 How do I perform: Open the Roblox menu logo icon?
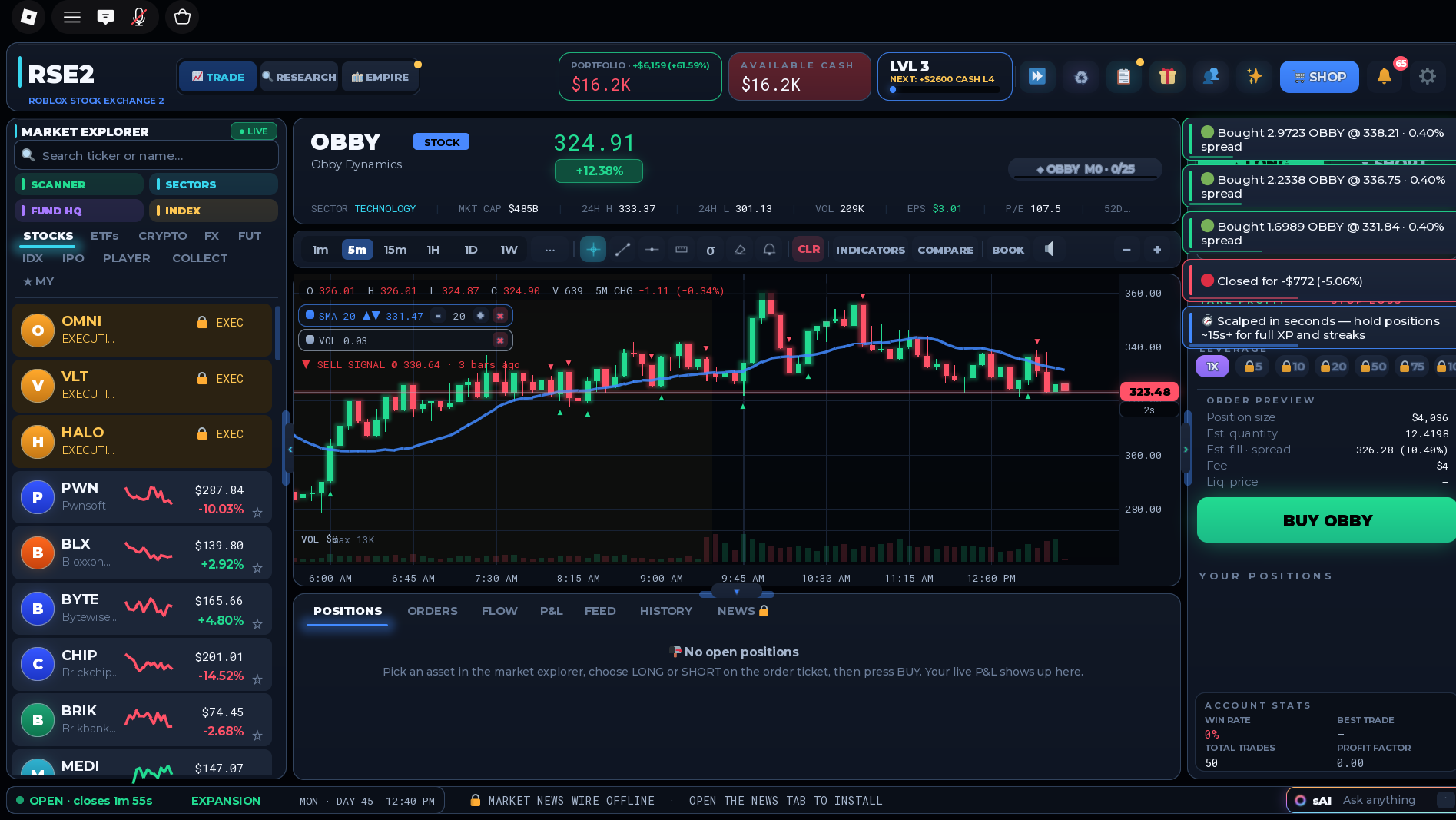tap(28, 17)
